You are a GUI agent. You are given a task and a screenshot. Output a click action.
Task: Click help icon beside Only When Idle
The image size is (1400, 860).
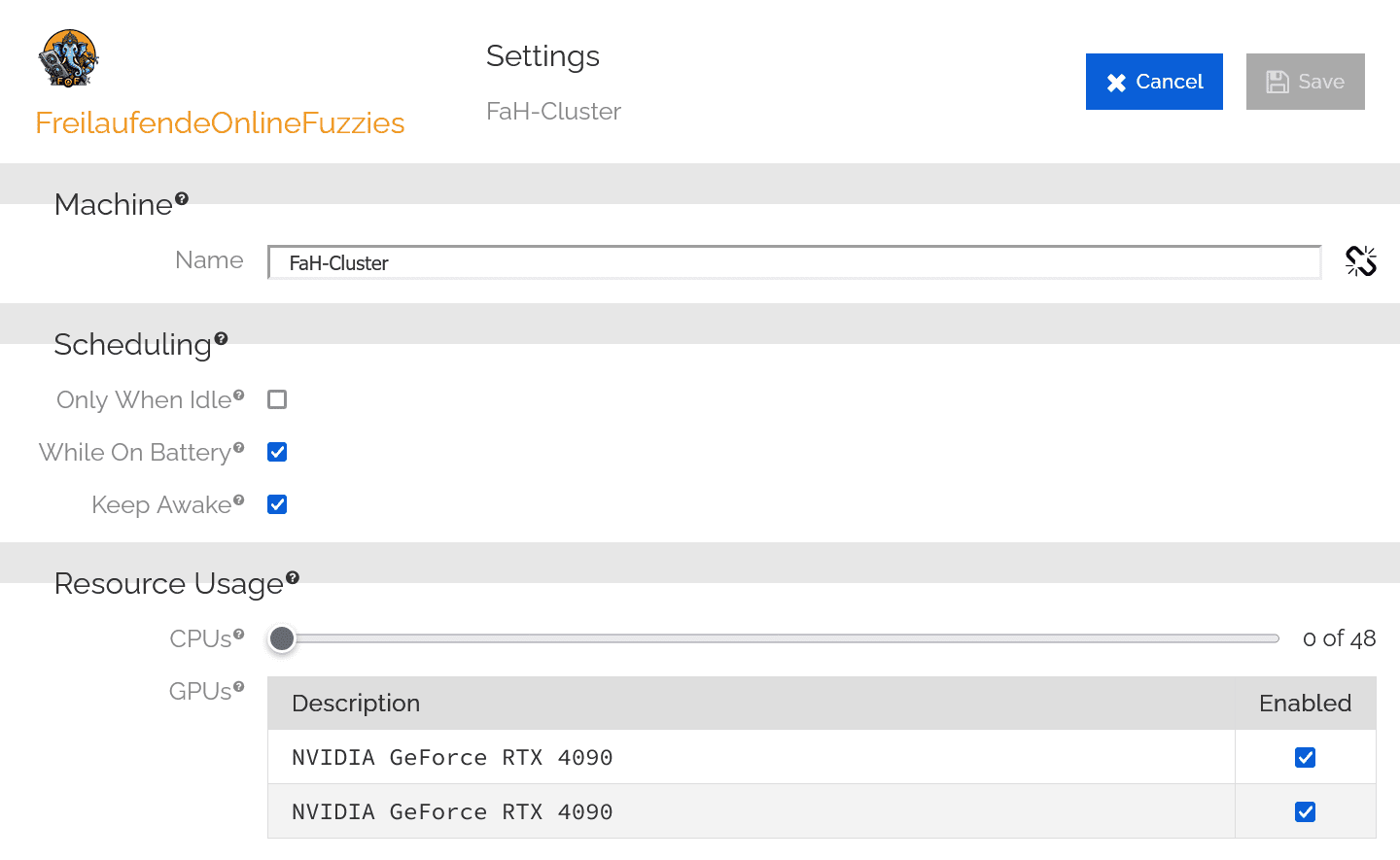239,396
